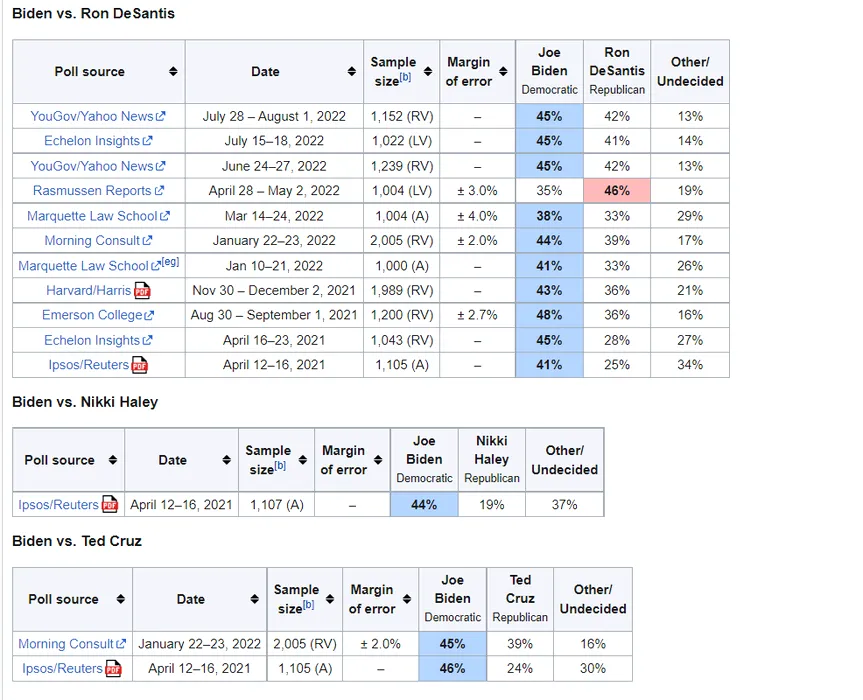The height and width of the screenshot is (700, 863).
Task: Sort Cruz table by Margin of error
Action: 407,599
